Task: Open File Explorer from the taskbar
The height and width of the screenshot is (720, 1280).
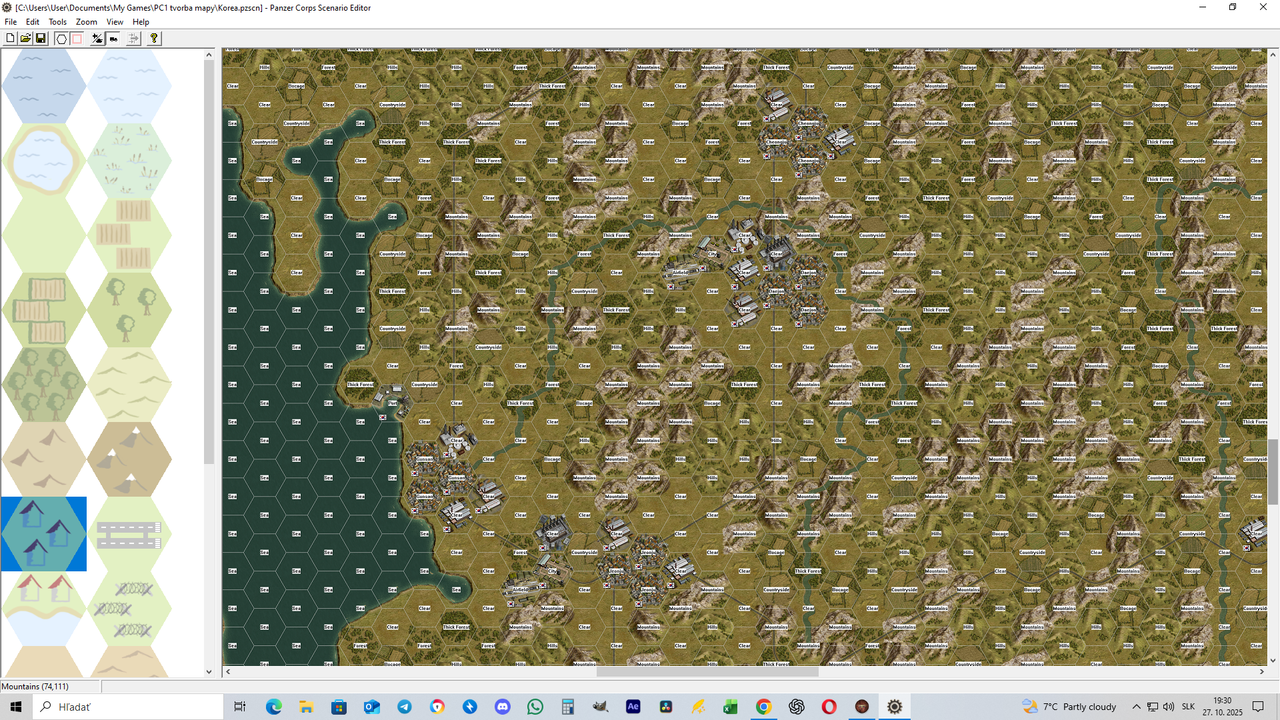Action: [x=306, y=706]
